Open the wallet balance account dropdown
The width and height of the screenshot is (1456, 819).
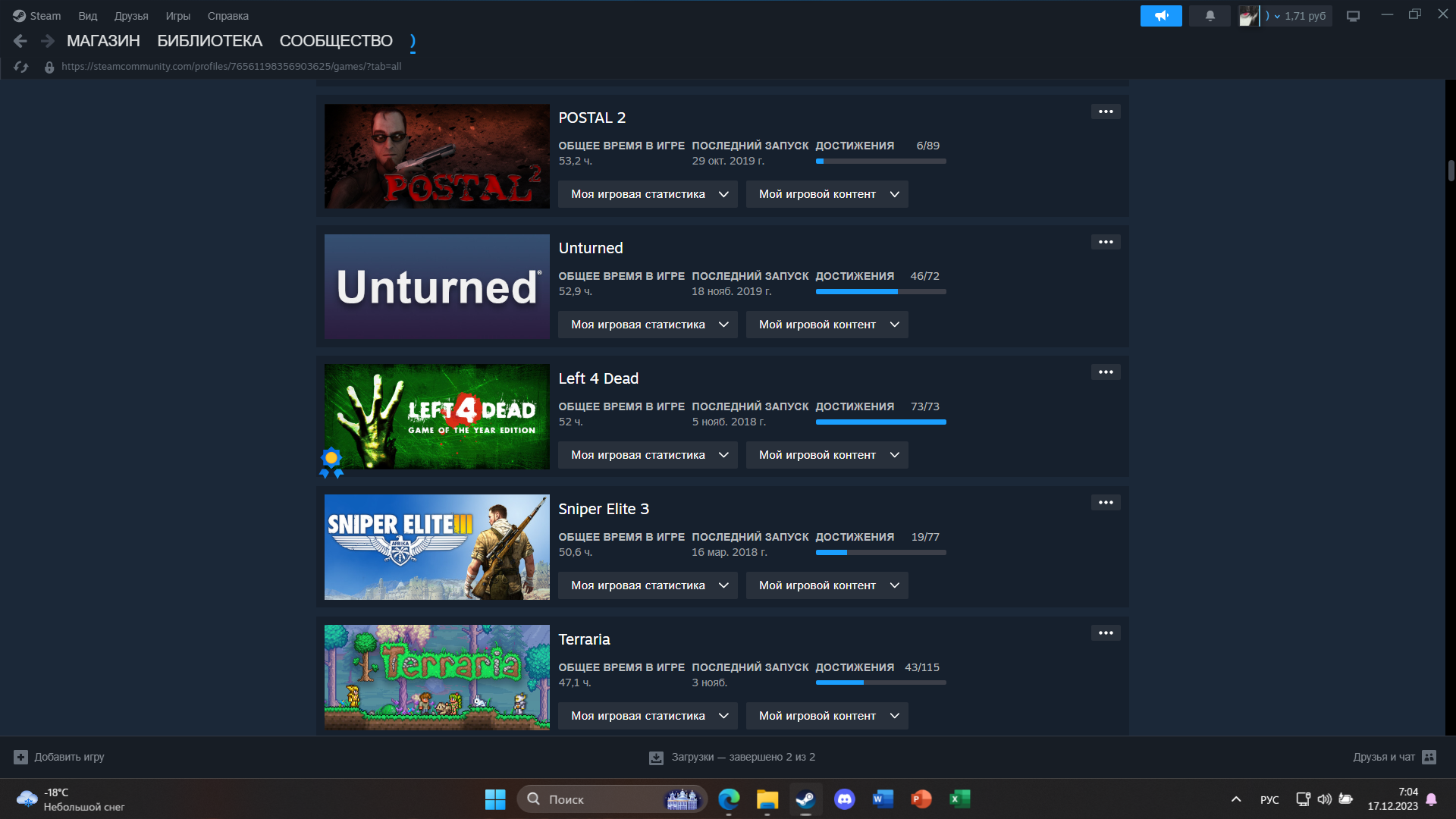point(1297,16)
